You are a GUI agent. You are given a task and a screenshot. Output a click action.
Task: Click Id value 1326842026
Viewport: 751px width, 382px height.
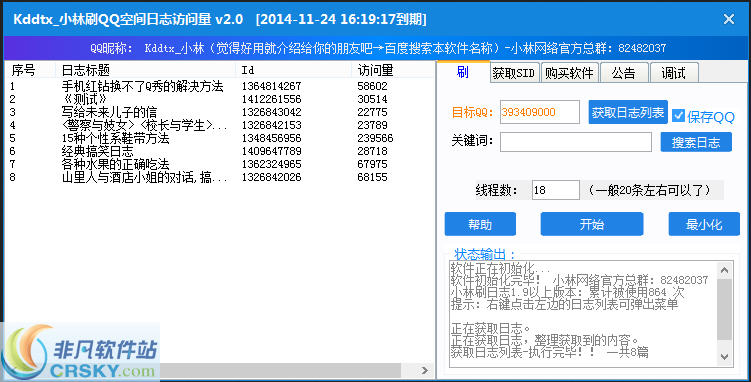click(x=271, y=177)
